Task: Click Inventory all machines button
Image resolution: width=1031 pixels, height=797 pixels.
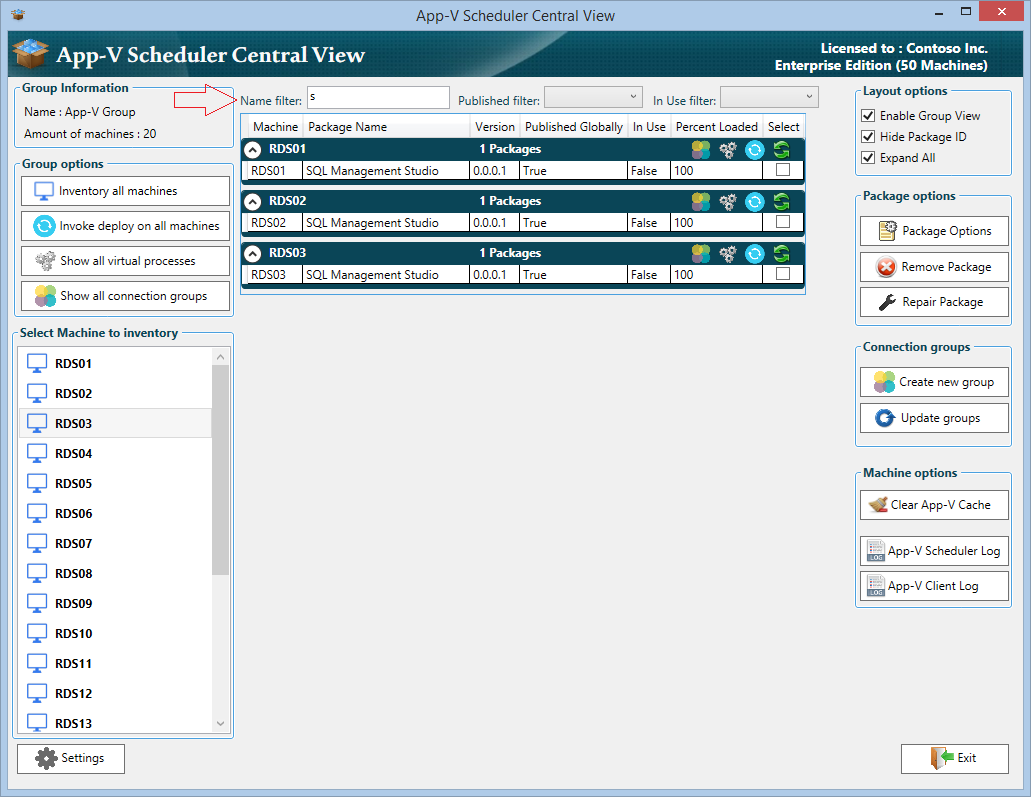Action: [x=125, y=191]
